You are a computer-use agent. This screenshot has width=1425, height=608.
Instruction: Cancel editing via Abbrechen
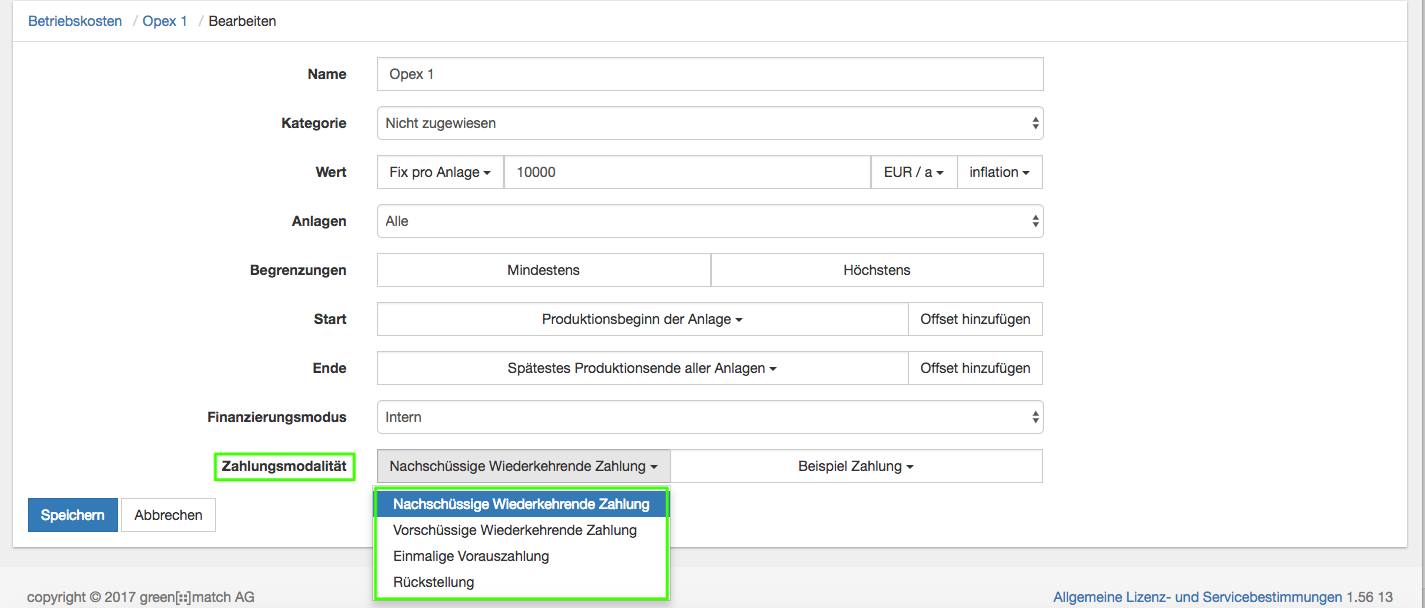click(x=168, y=514)
